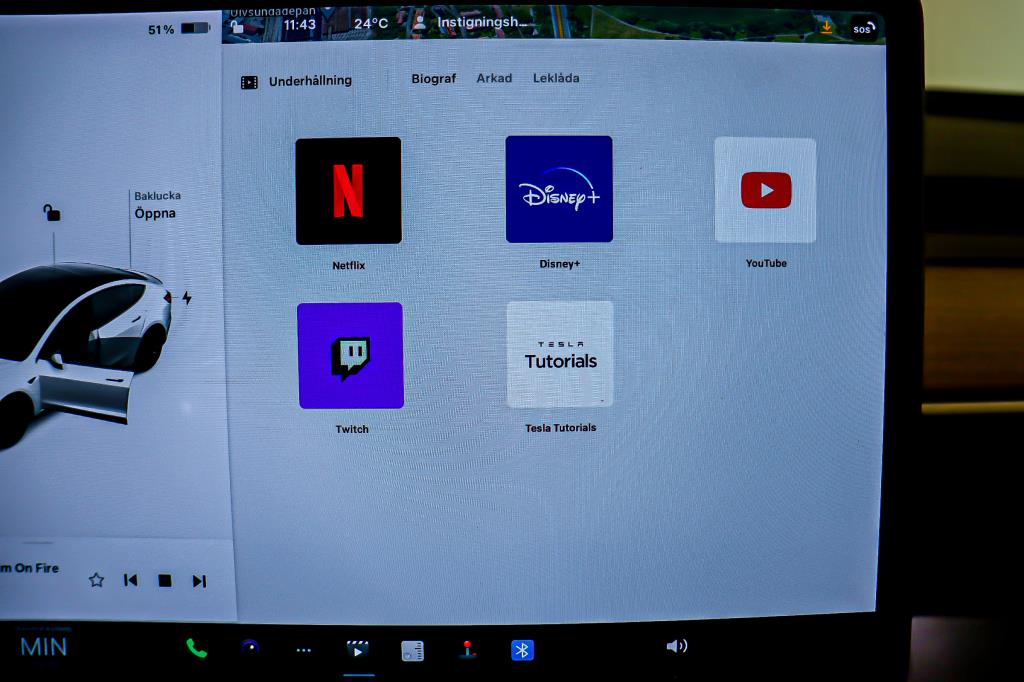Open the charge port lightning icon
This screenshot has width=1024, height=682.
pyautogui.click(x=187, y=298)
